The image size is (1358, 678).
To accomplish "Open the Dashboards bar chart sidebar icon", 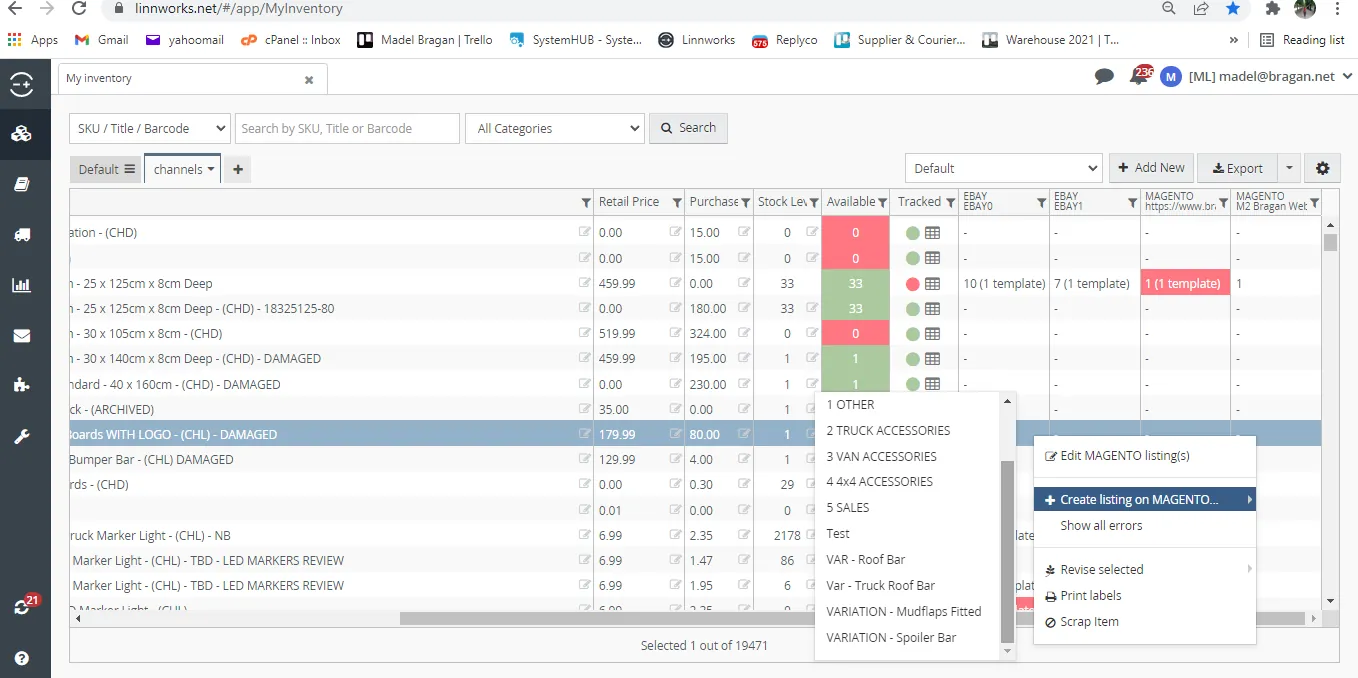I will (21, 285).
